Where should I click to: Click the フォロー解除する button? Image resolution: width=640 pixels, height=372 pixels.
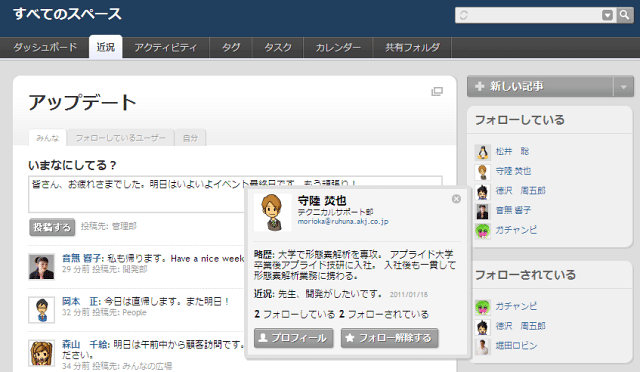[x=389, y=338]
